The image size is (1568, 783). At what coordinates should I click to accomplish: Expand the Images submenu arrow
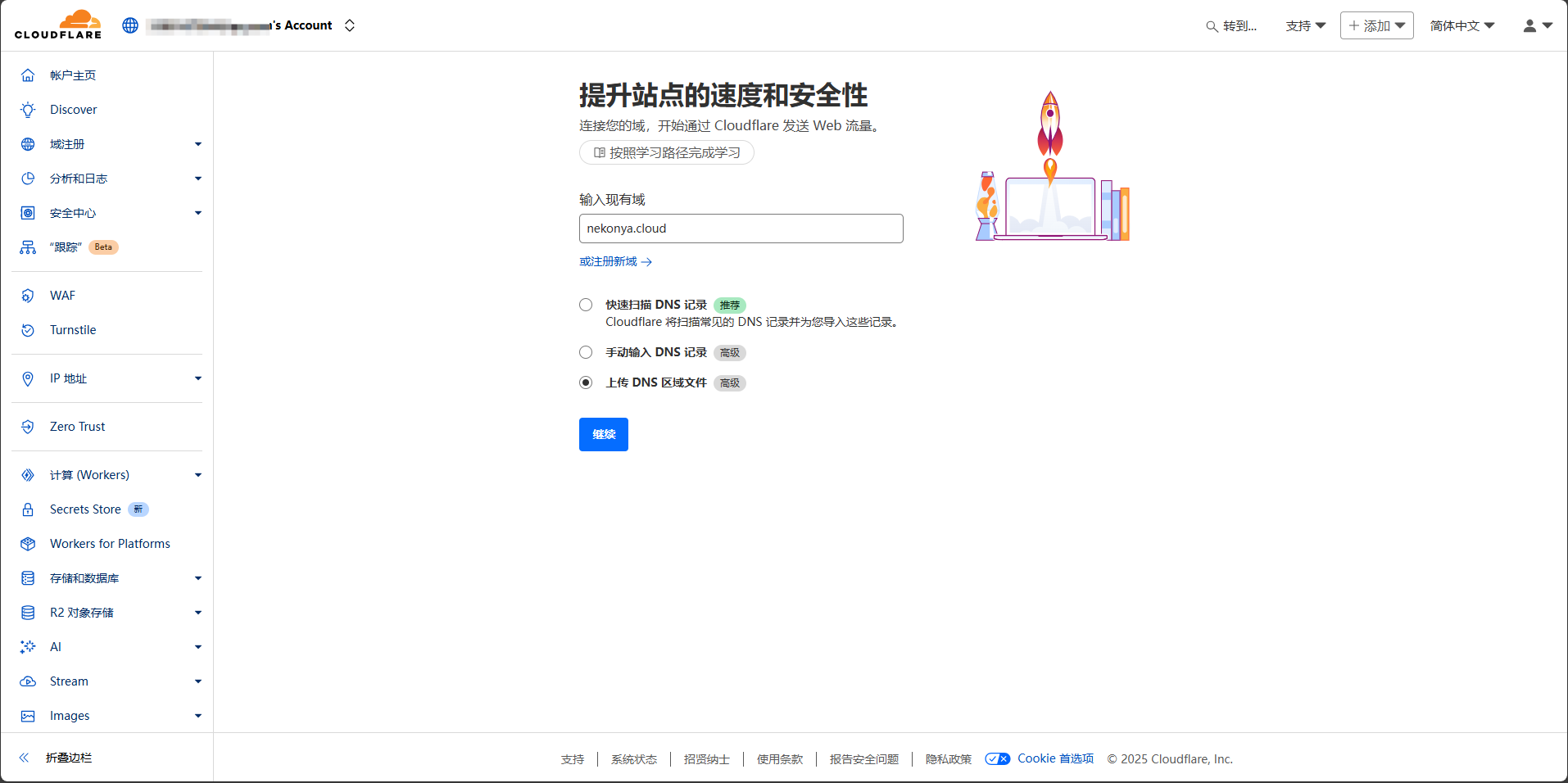point(198,716)
